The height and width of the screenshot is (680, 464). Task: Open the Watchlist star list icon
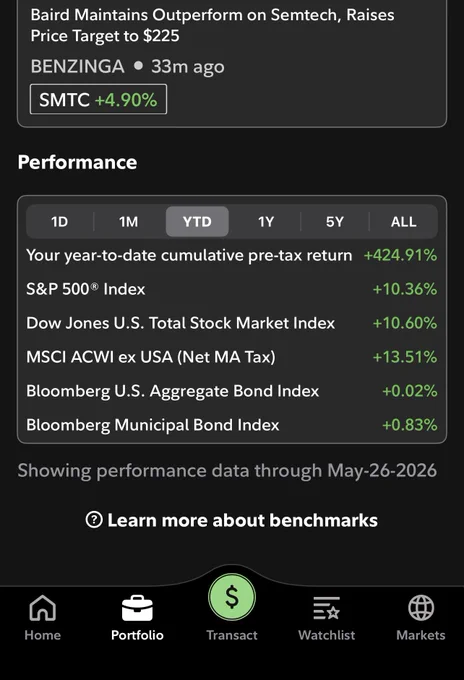pyautogui.click(x=326, y=608)
